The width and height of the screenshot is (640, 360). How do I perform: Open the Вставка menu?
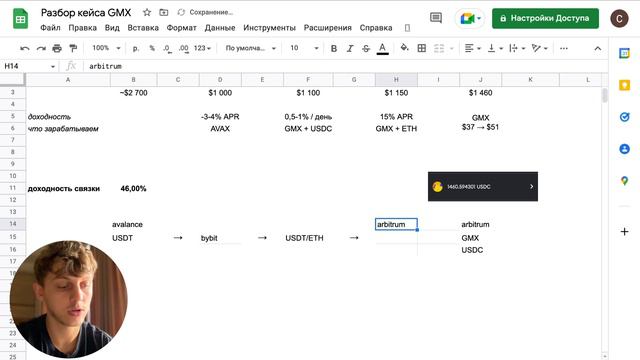[143, 28]
